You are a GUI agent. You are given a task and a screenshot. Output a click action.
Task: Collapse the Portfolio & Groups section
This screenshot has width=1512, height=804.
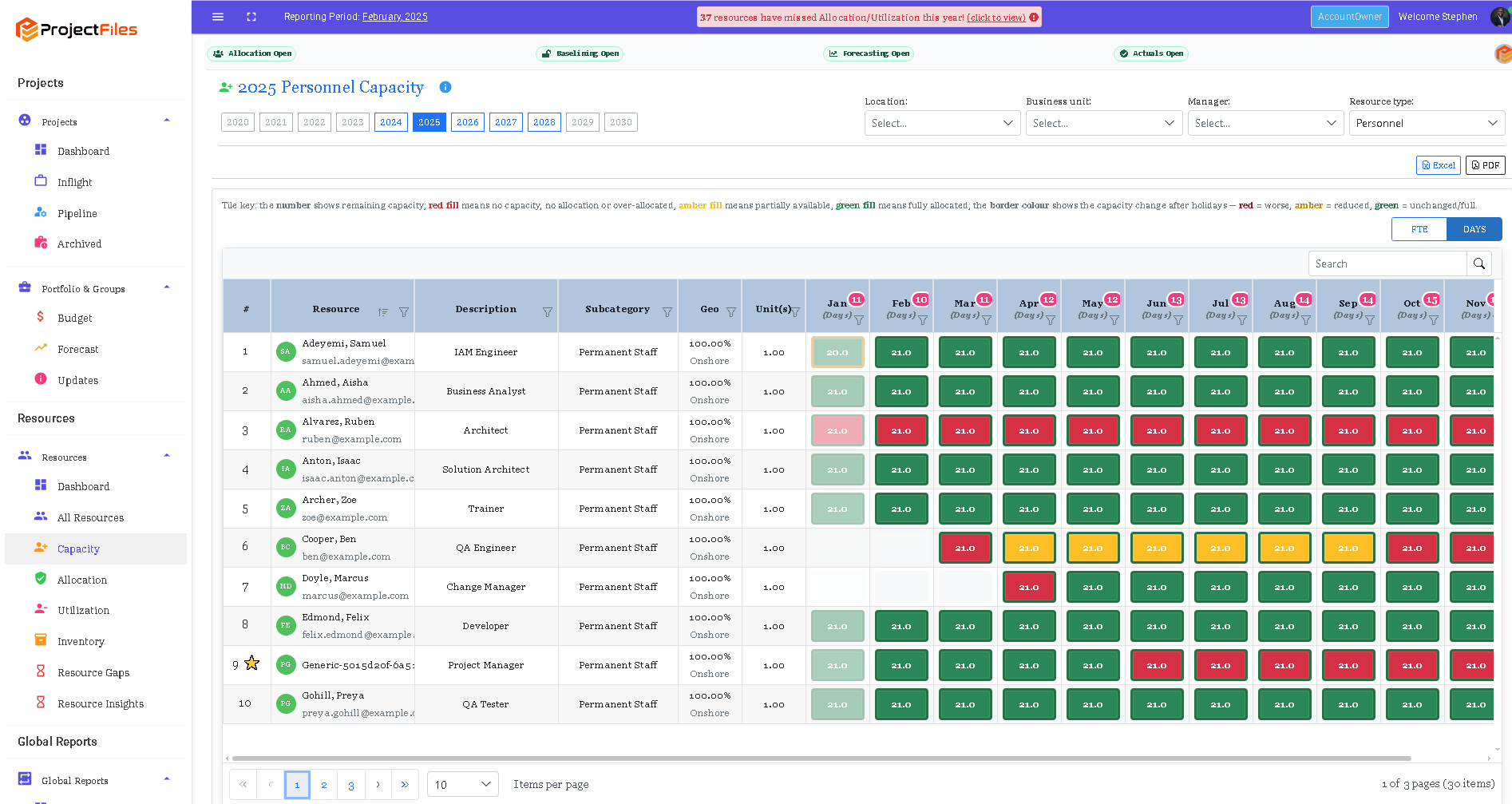click(167, 287)
